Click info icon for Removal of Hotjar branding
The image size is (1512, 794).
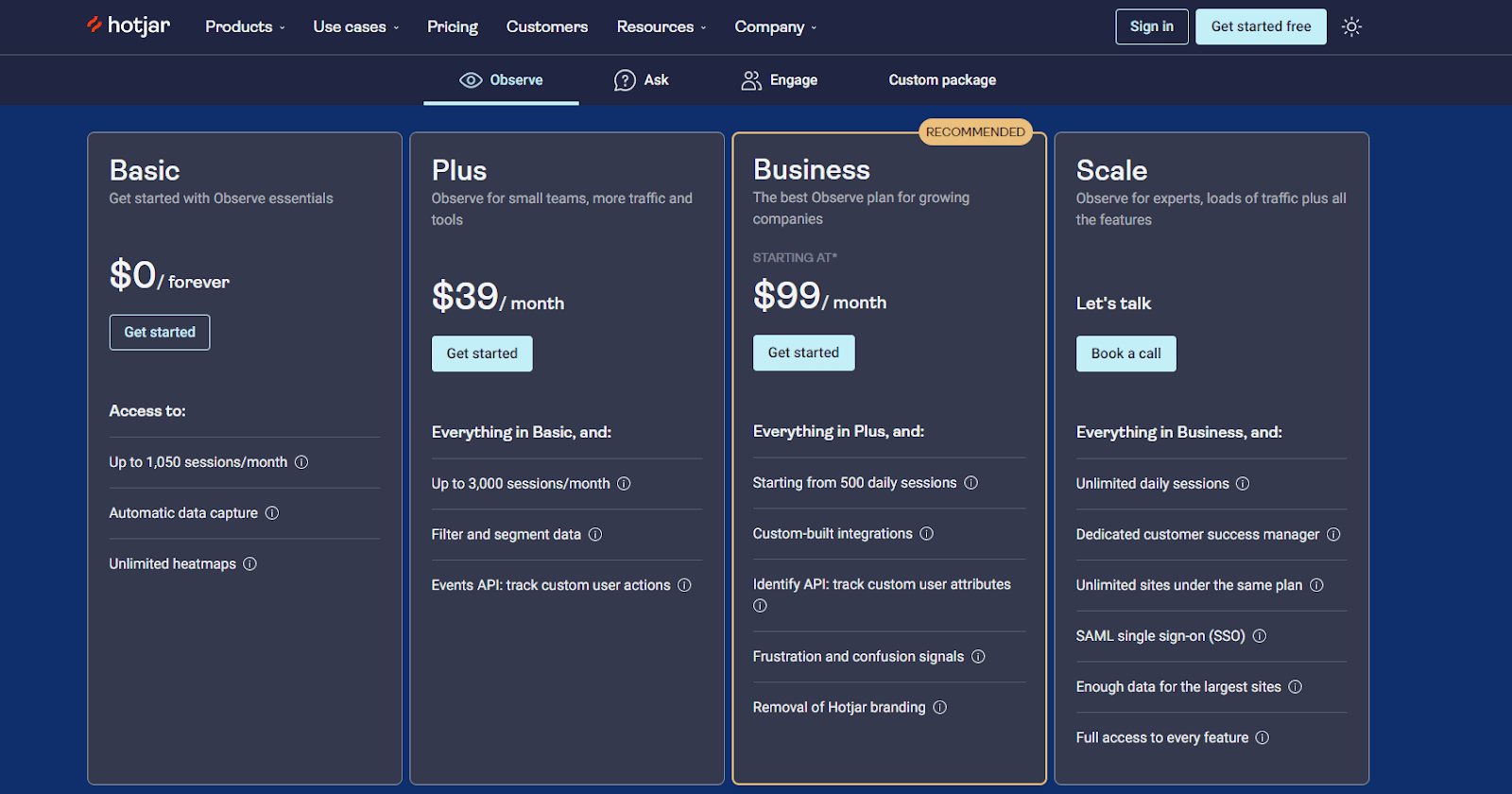pos(940,708)
